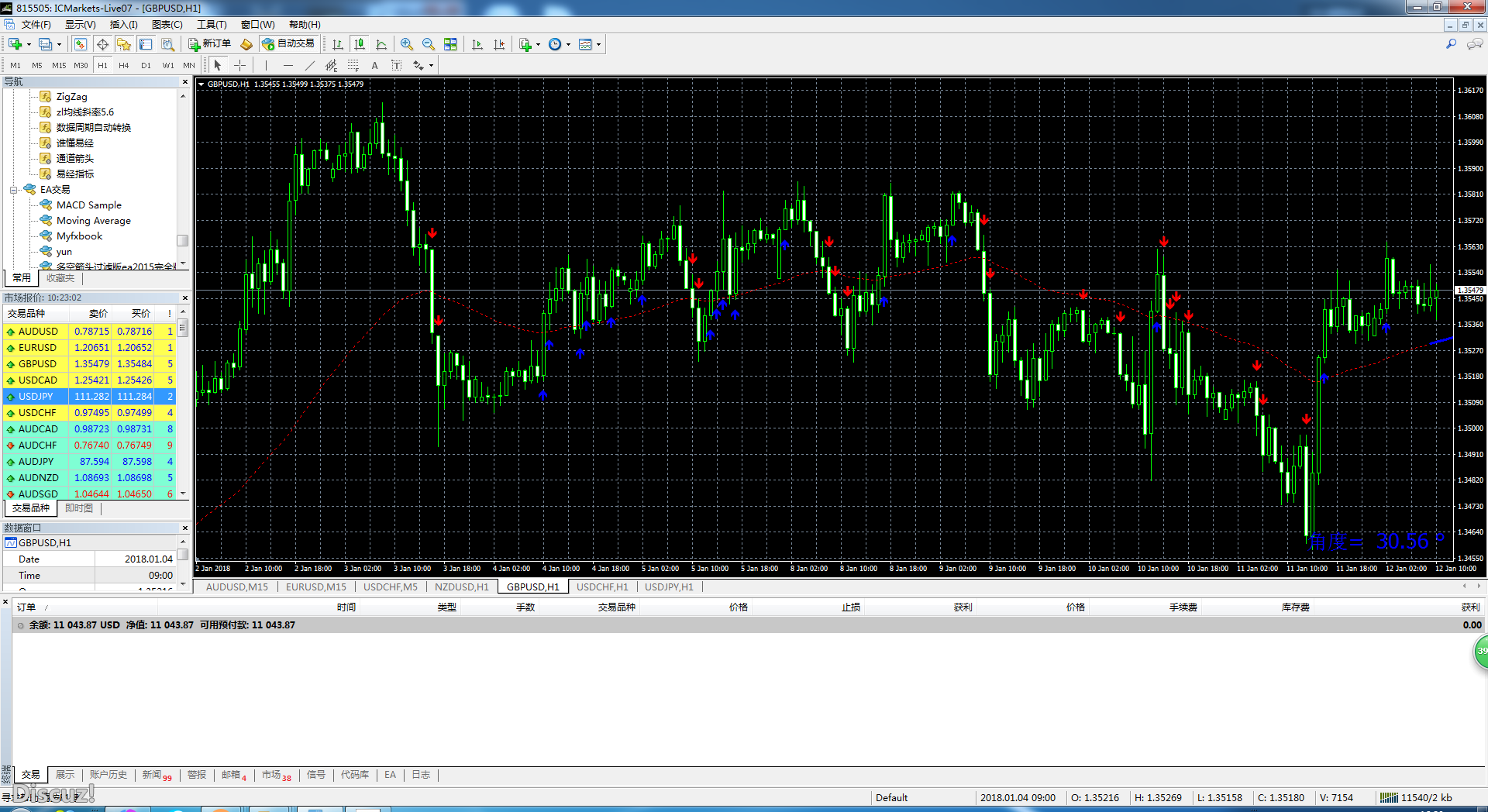Open the Profiles dropdown arrow
Image resolution: width=1488 pixels, height=812 pixels.
pyautogui.click(x=59, y=44)
